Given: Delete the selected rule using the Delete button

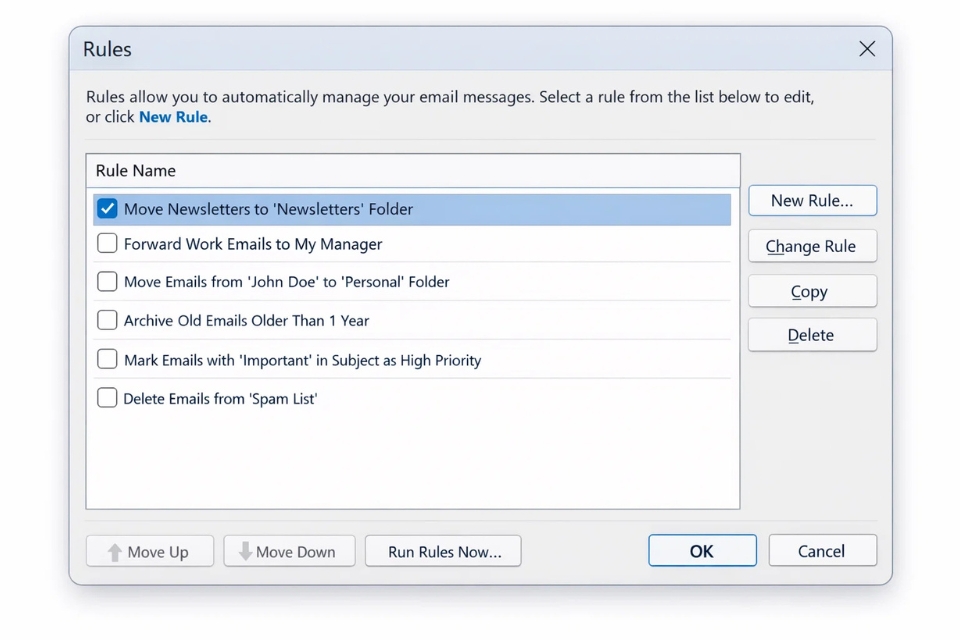Looking at the screenshot, I should click(811, 335).
